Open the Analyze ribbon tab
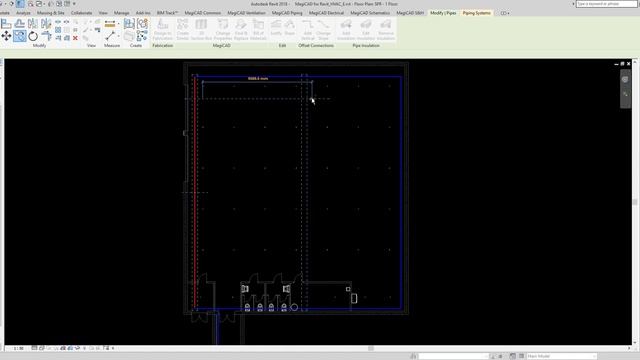The width and height of the screenshot is (640, 360). click(23, 13)
